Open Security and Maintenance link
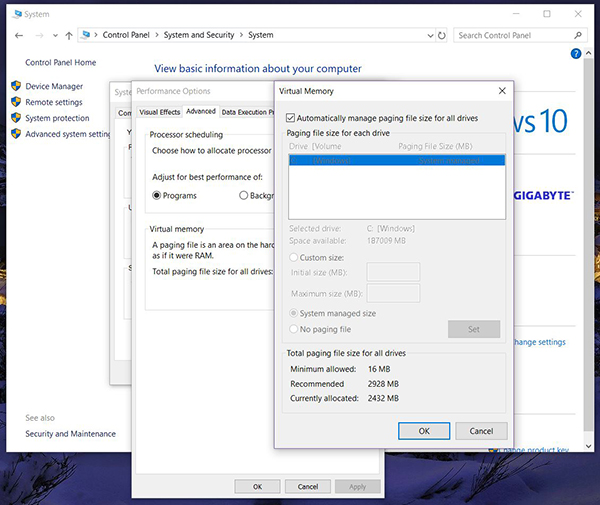The image size is (600, 505). click(x=70, y=434)
